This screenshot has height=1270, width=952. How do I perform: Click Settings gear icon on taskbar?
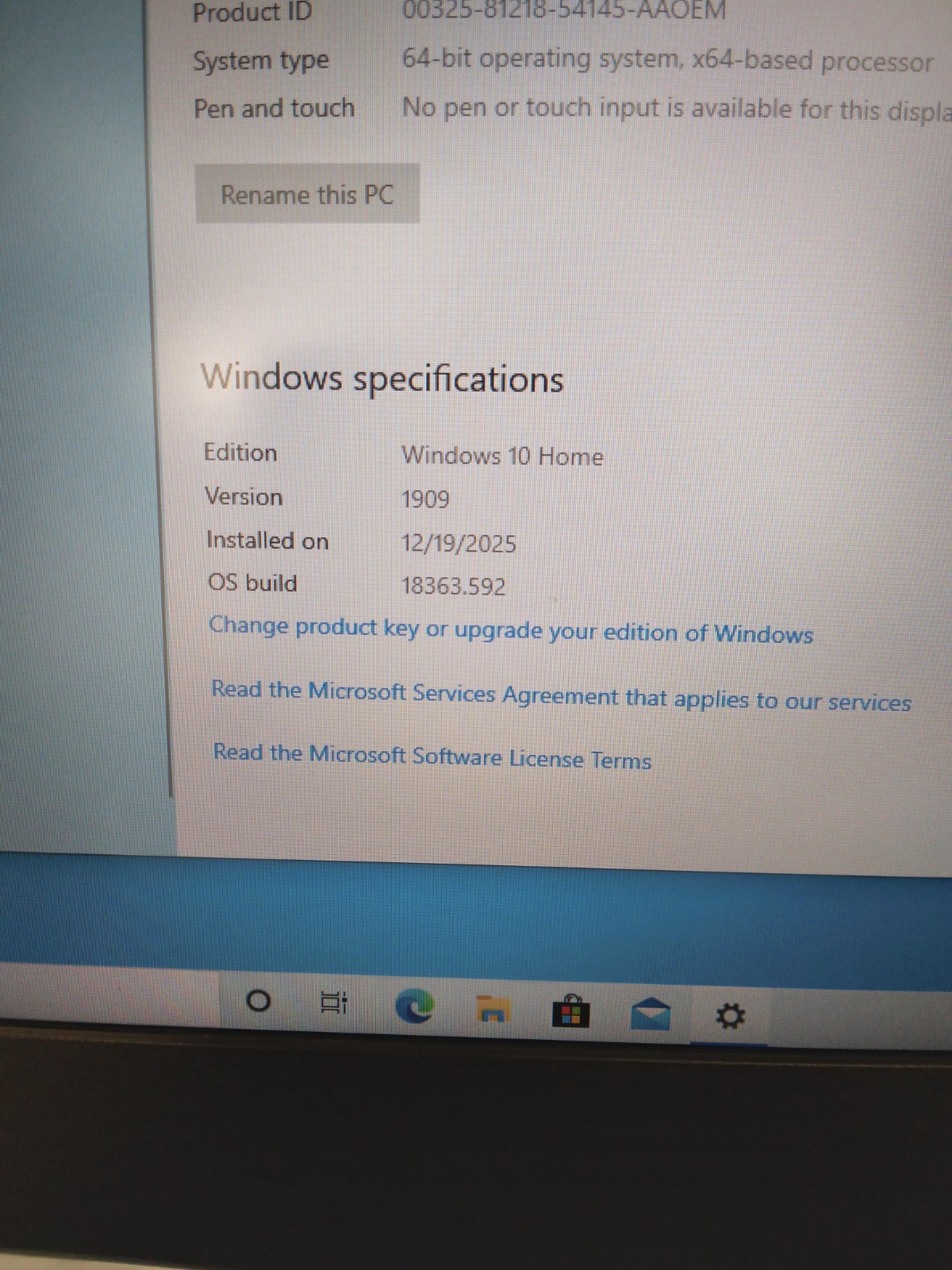click(x=730, y=1016)
